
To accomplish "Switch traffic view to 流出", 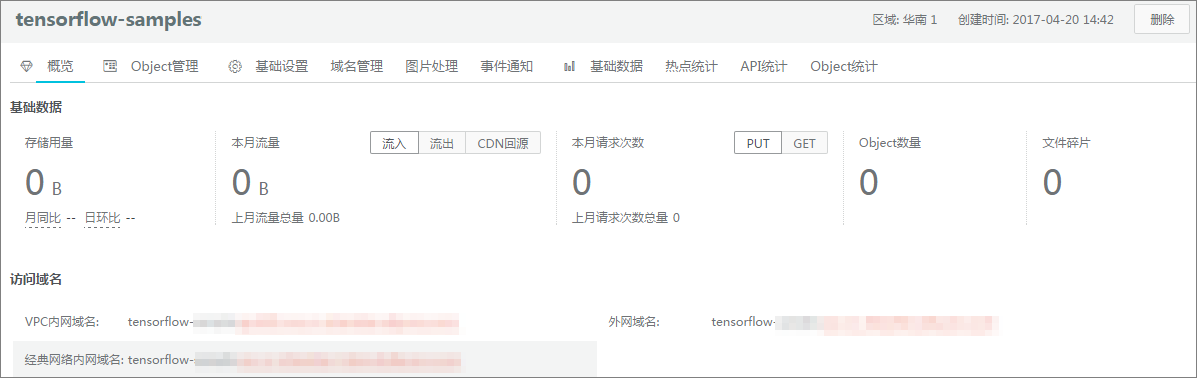I will coord(442,143).
